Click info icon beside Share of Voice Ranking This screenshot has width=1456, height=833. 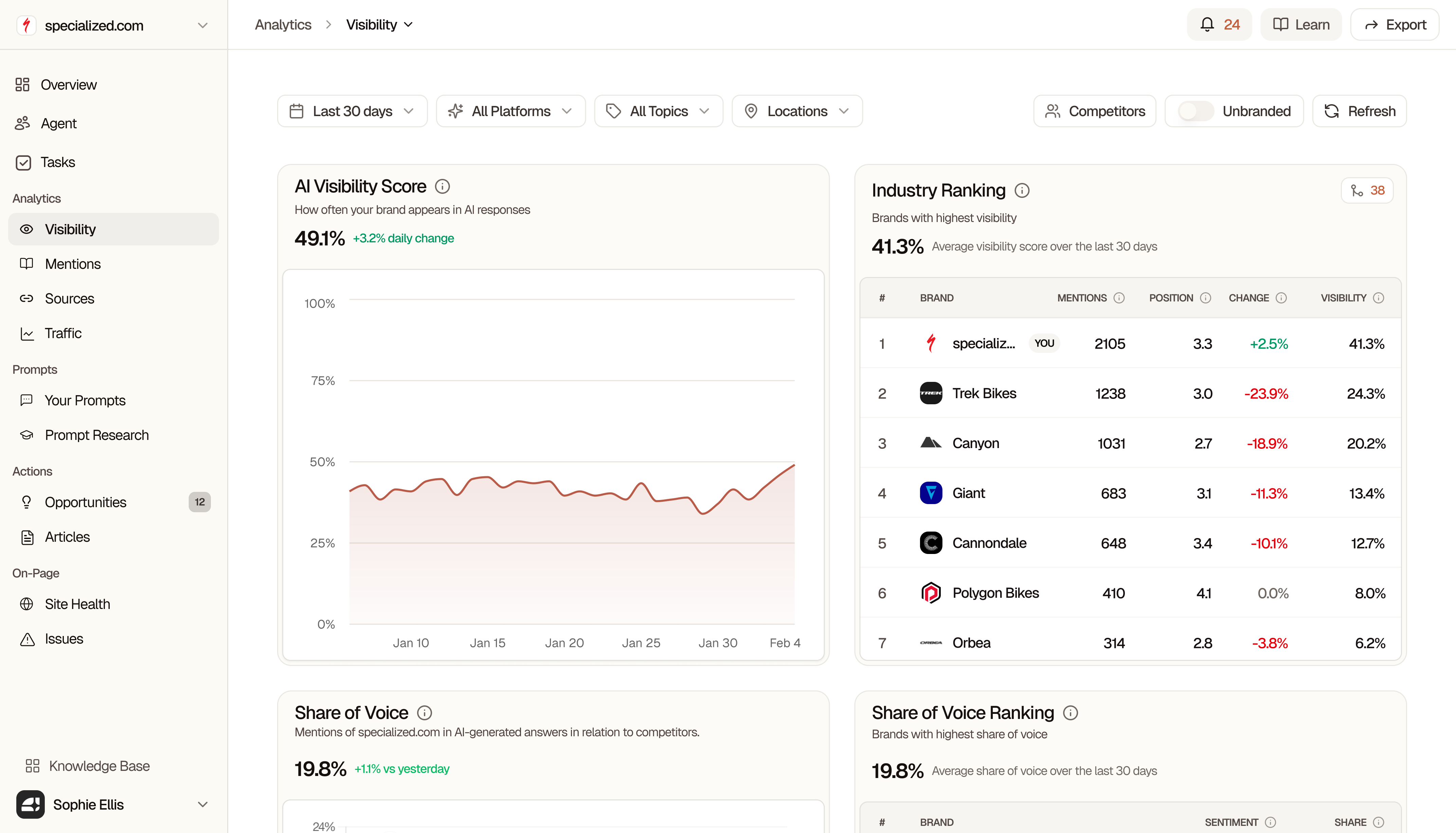pyautogui.click(x=1071, y=713)
